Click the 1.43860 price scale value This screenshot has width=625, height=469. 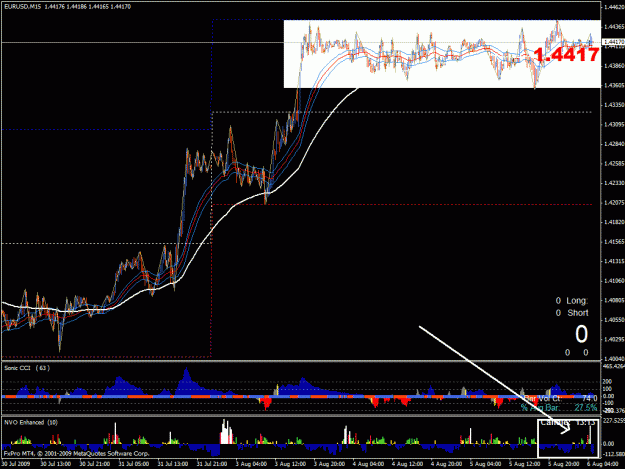[614, 66]
